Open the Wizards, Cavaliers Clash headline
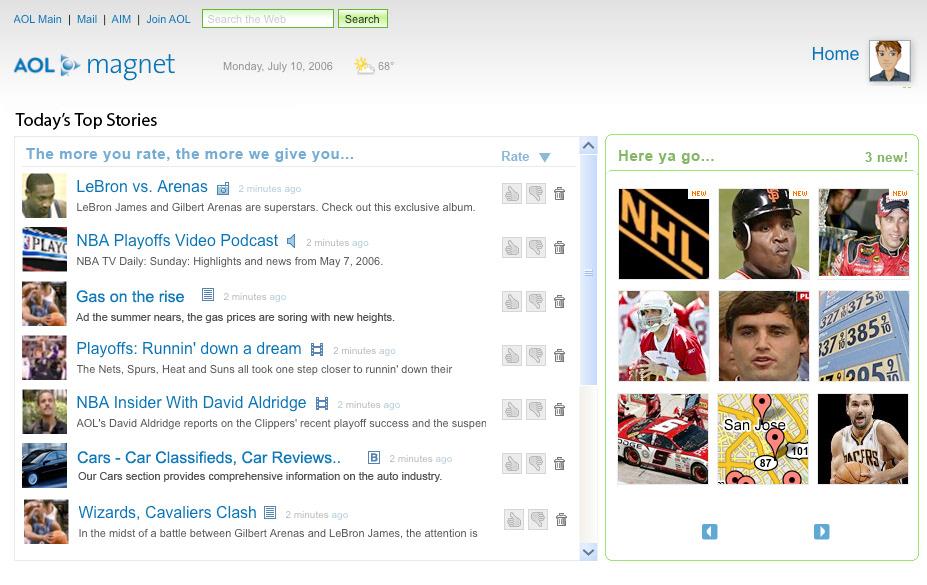Image resolution: width=927 pixels, height=585 pixels. tap(167, 512)
